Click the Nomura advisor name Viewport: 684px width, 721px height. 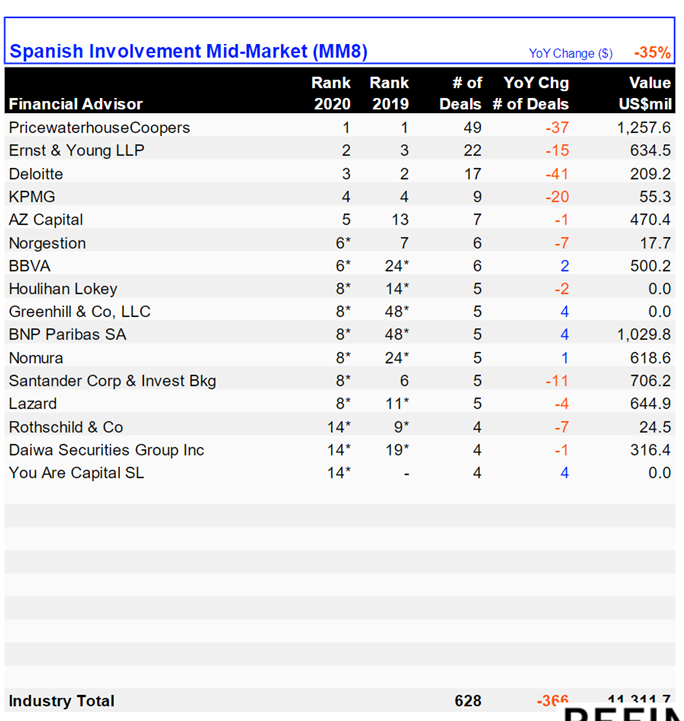coord(36,358)
